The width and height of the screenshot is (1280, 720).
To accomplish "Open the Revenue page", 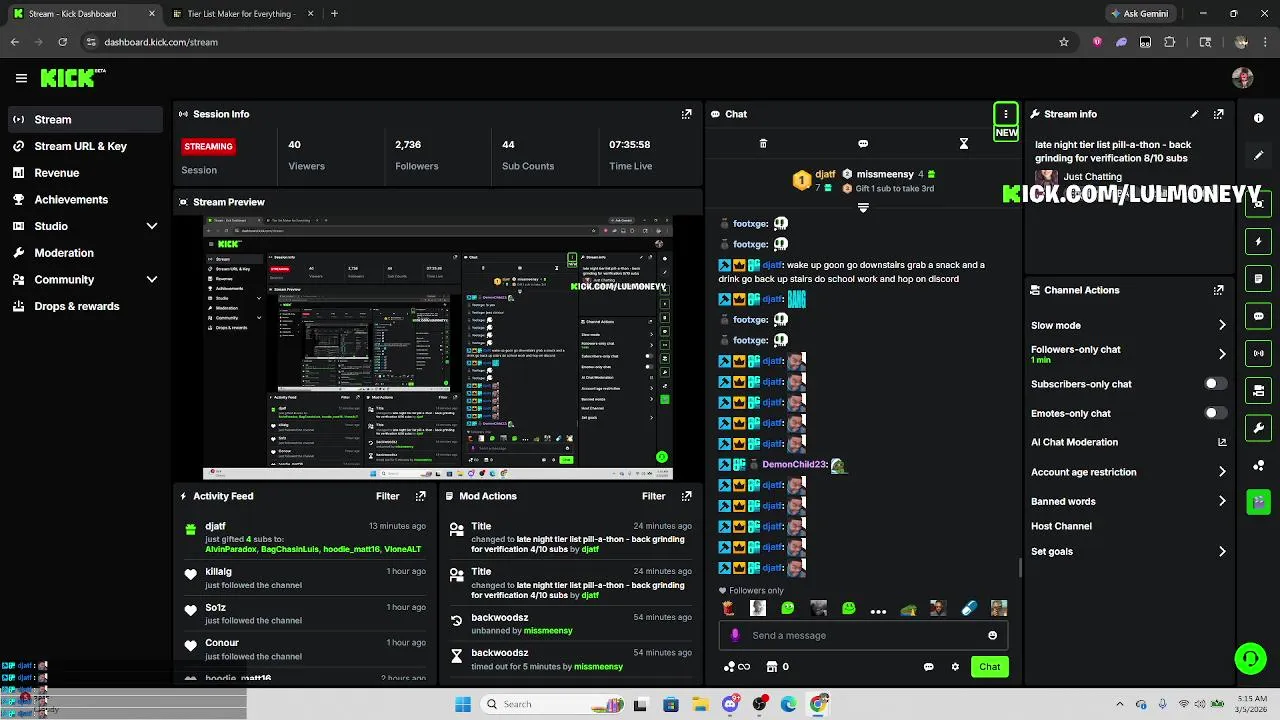I will 85,173.
